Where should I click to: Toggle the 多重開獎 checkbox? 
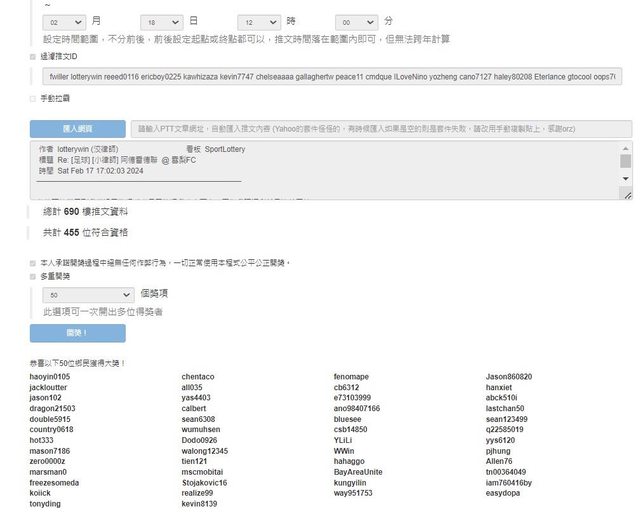33,275
